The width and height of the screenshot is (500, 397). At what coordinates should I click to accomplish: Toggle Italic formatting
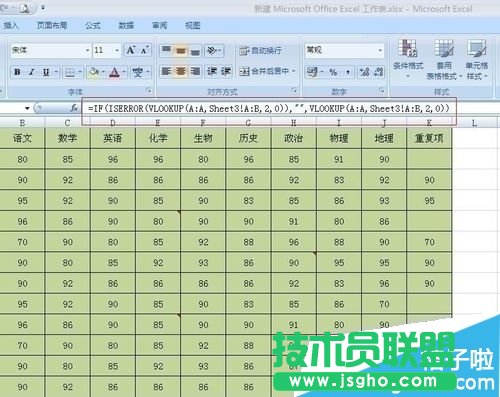(32, 72)
